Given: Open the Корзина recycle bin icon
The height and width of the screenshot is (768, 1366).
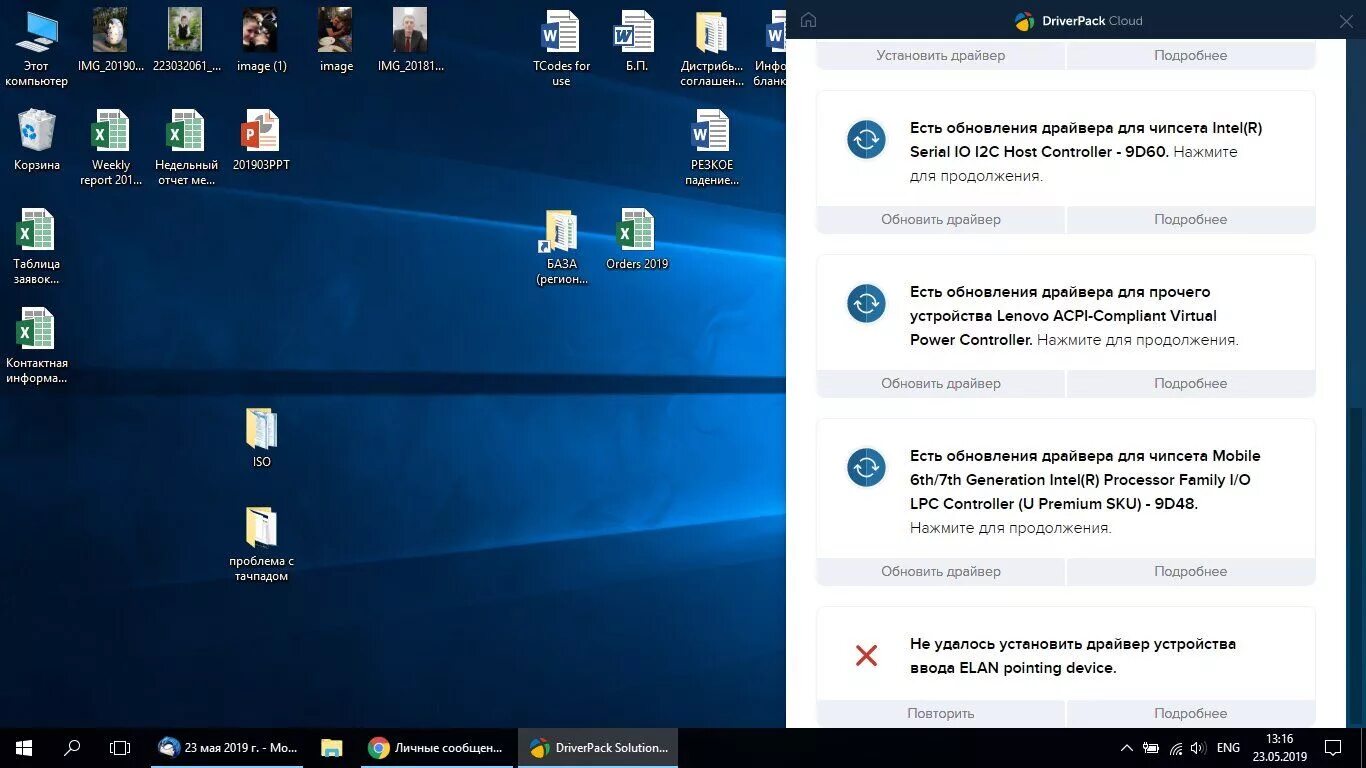Looking at the screenshot, I should [x=36, y=140].
